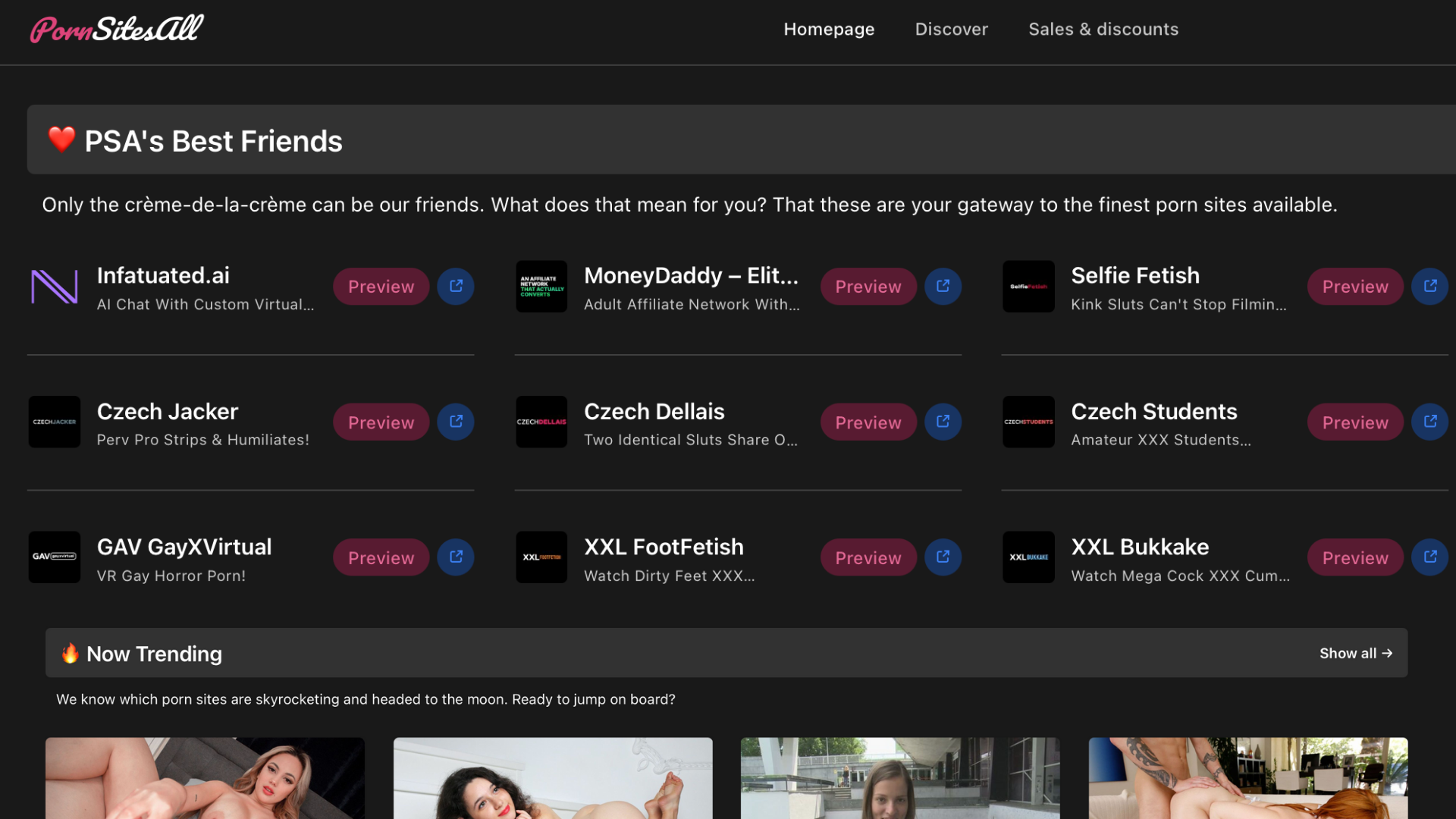Click the Czech Dellais logo tile
Image resolution: width=1456 pixels, height=819 pixels.
click(541, 422)
